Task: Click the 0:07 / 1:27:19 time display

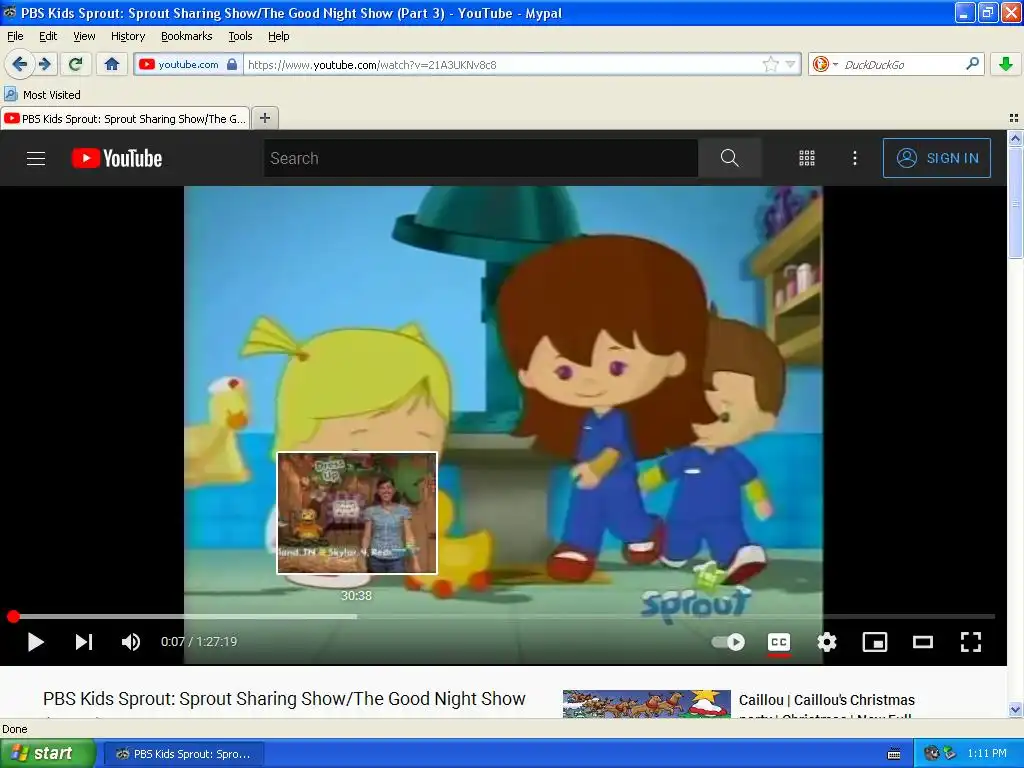Action: tap(199, 642)
